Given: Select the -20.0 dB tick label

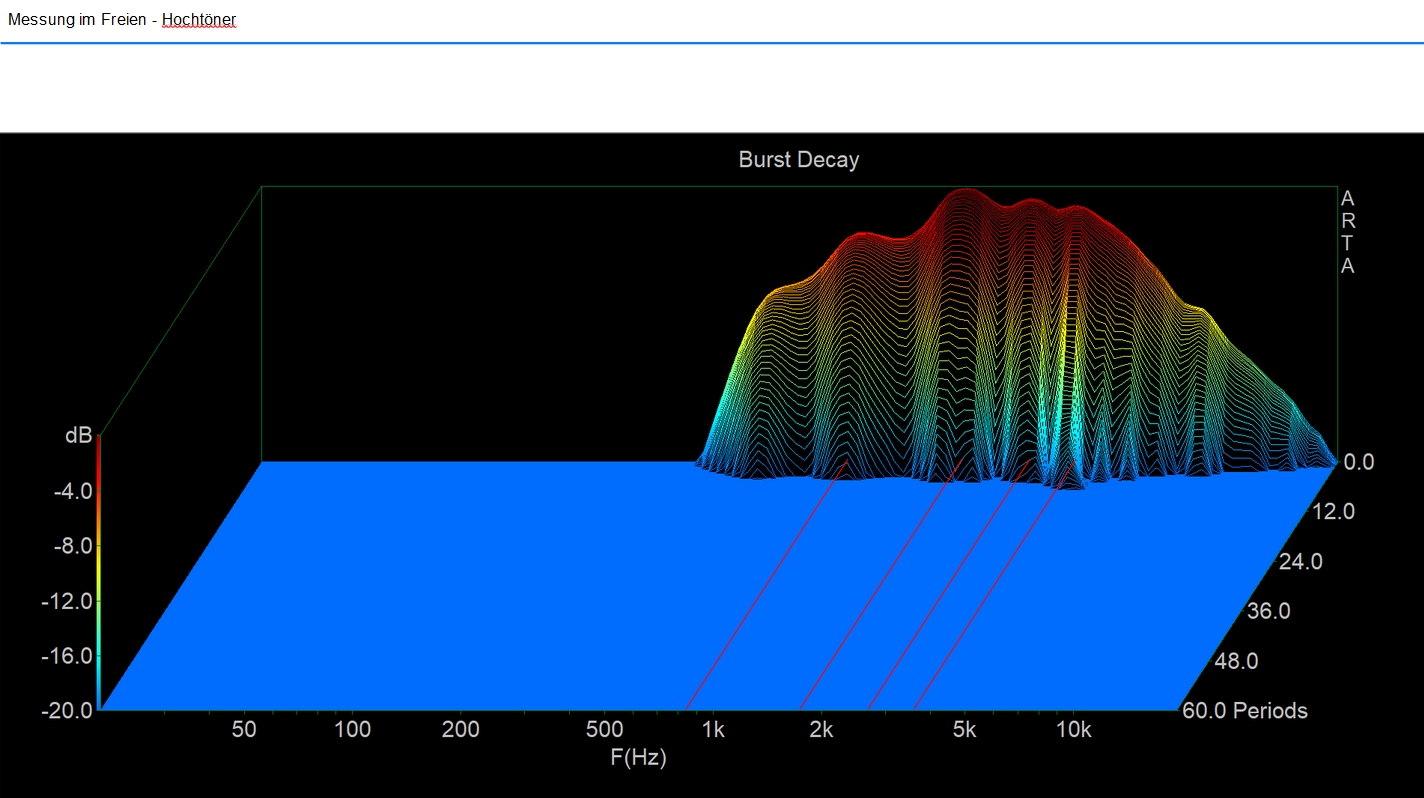Looking at the screenshot, I should (x=67, y=711).
